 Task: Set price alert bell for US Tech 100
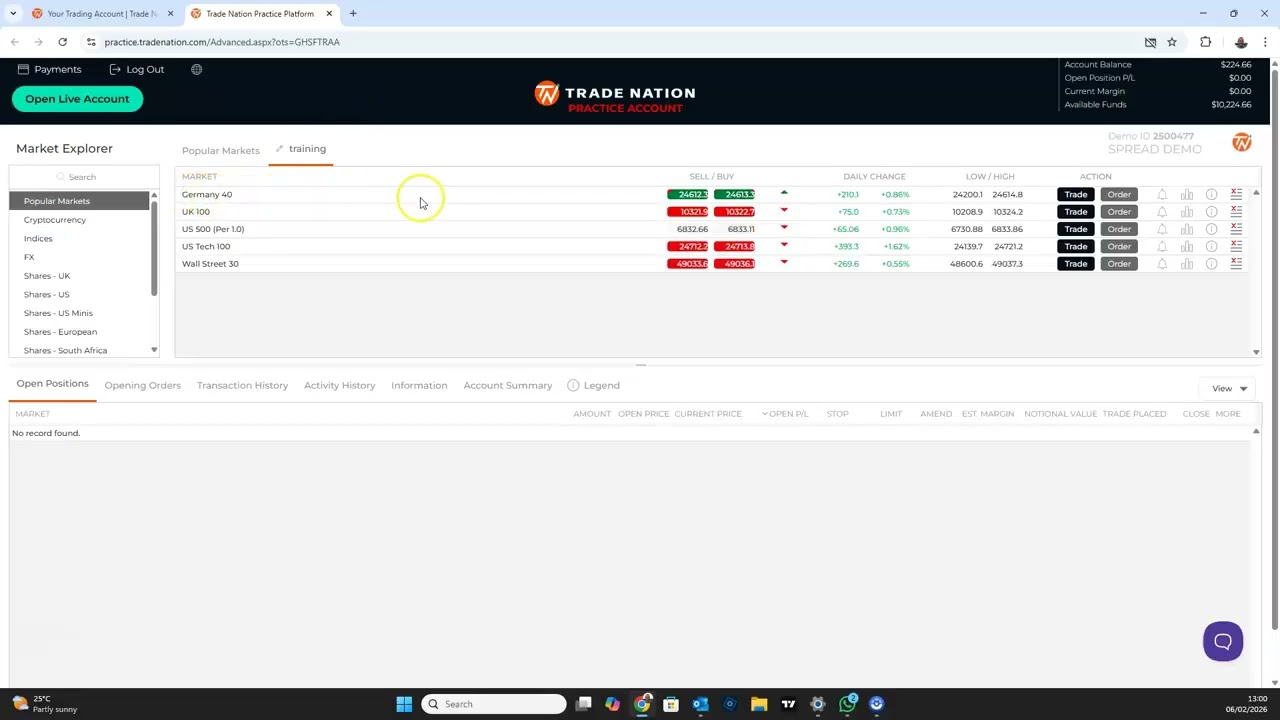[x=1162, y=246]
